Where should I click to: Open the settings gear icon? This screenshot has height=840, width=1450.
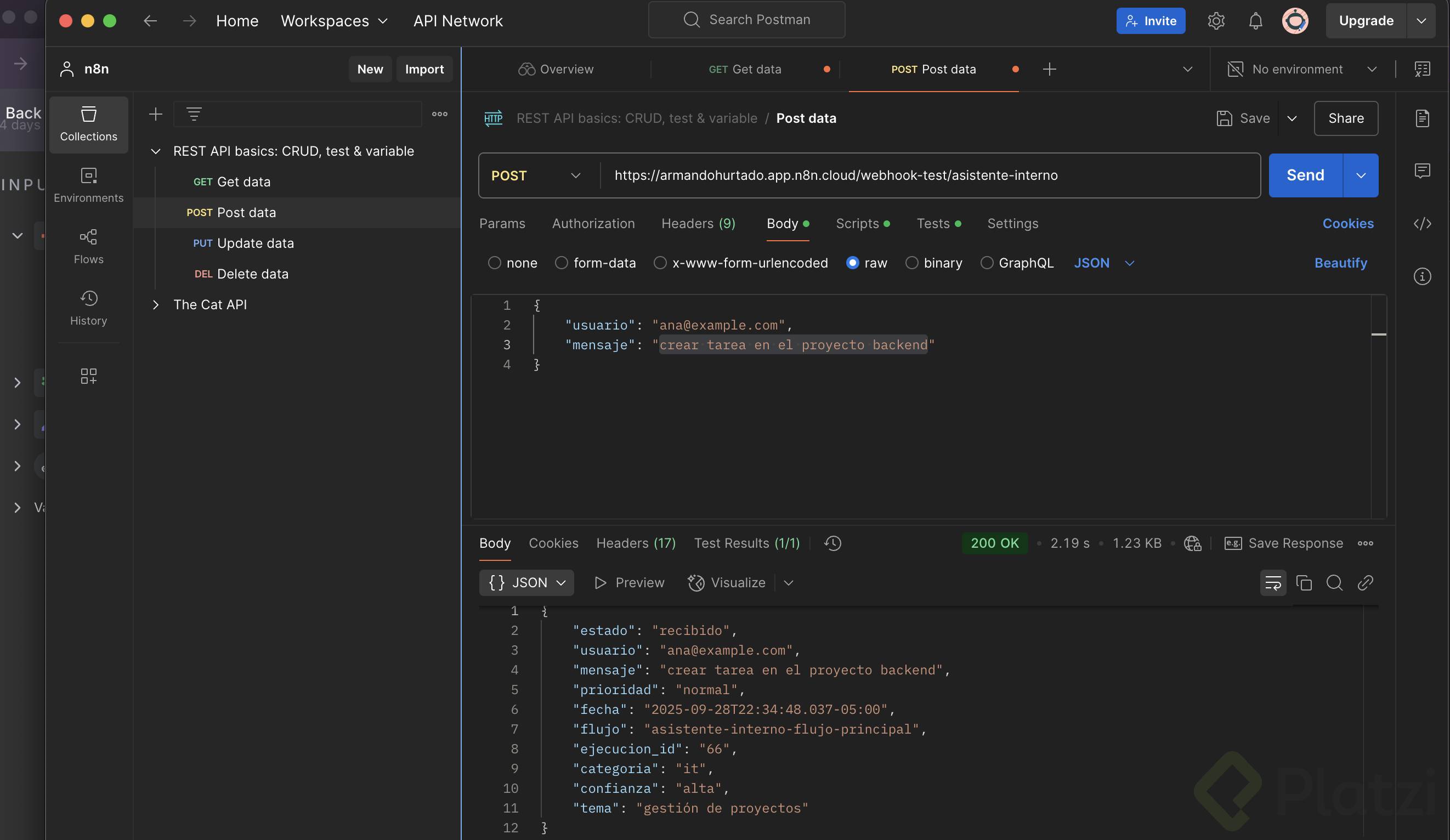(x=1215, y=21)
